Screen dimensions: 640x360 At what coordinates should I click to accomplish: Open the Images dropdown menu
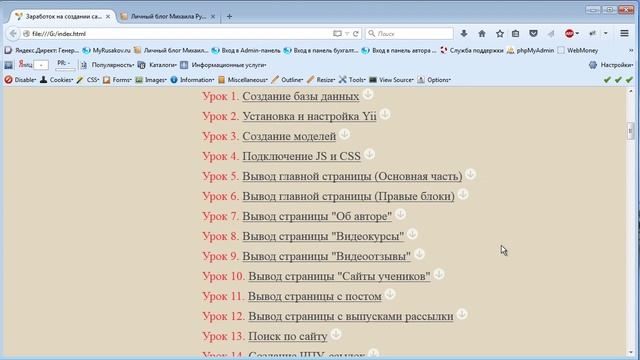coord(151,80)
